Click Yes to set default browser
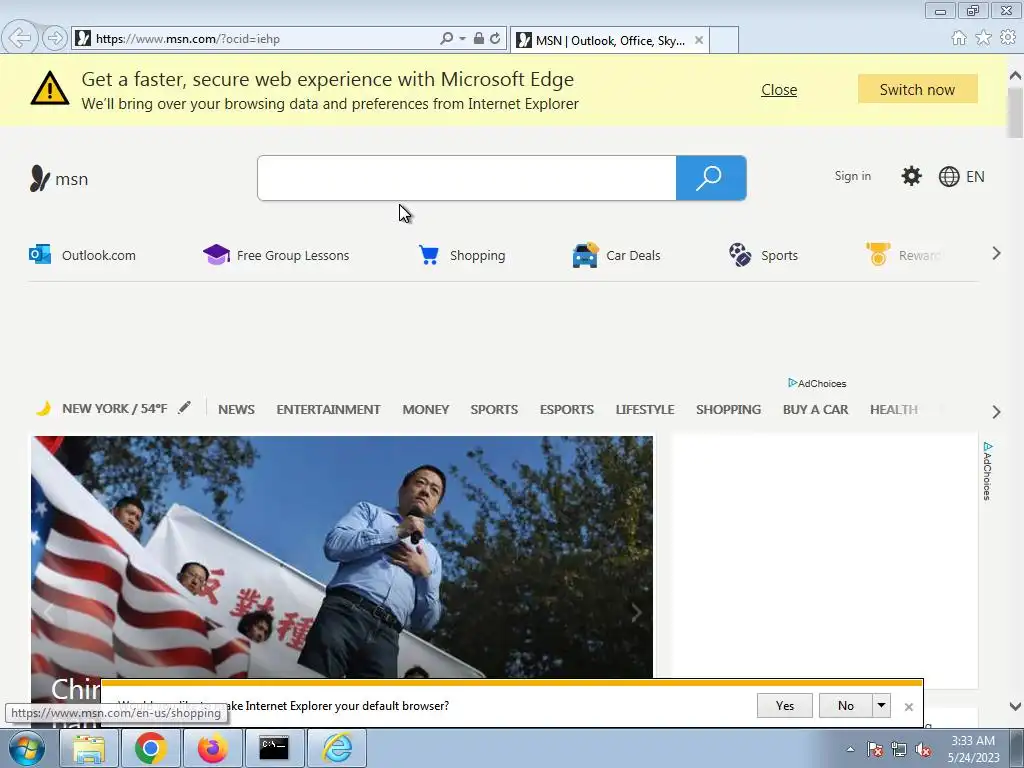The height and width of the screenshot is (768, 1024). [785, 705]
